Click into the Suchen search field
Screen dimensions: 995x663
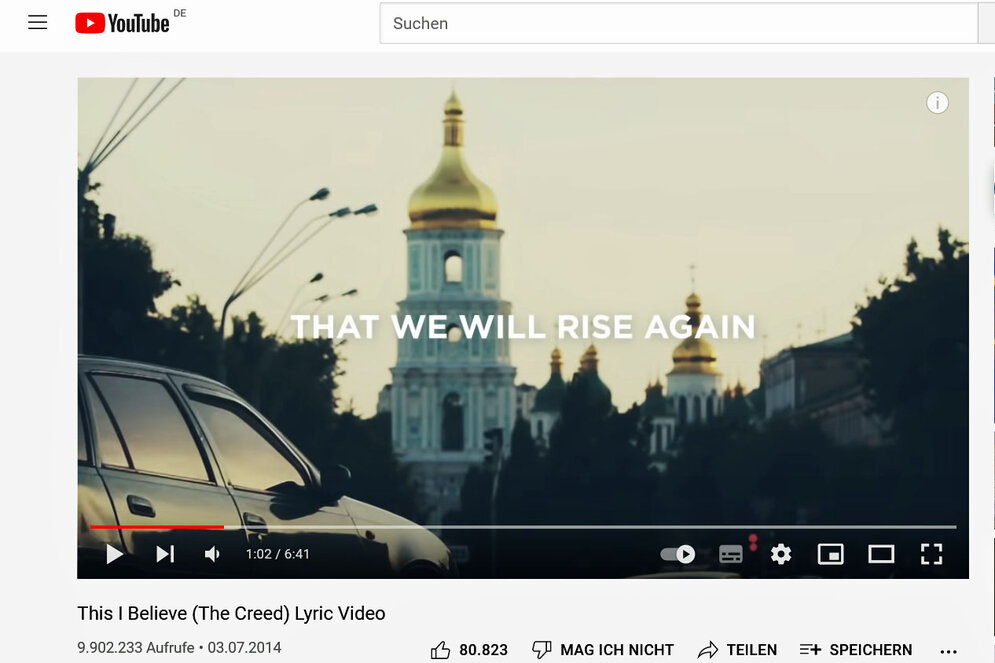click(678, 23)
